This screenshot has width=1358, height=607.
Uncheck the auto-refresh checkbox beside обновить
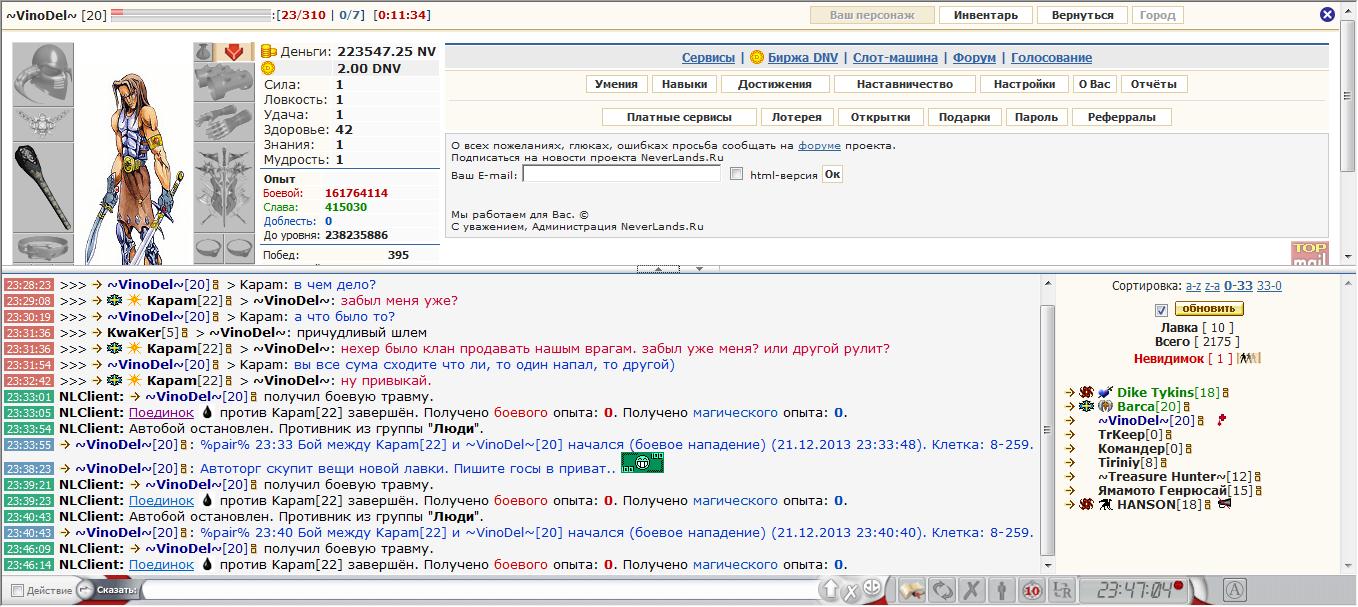tap(1161, 309)
